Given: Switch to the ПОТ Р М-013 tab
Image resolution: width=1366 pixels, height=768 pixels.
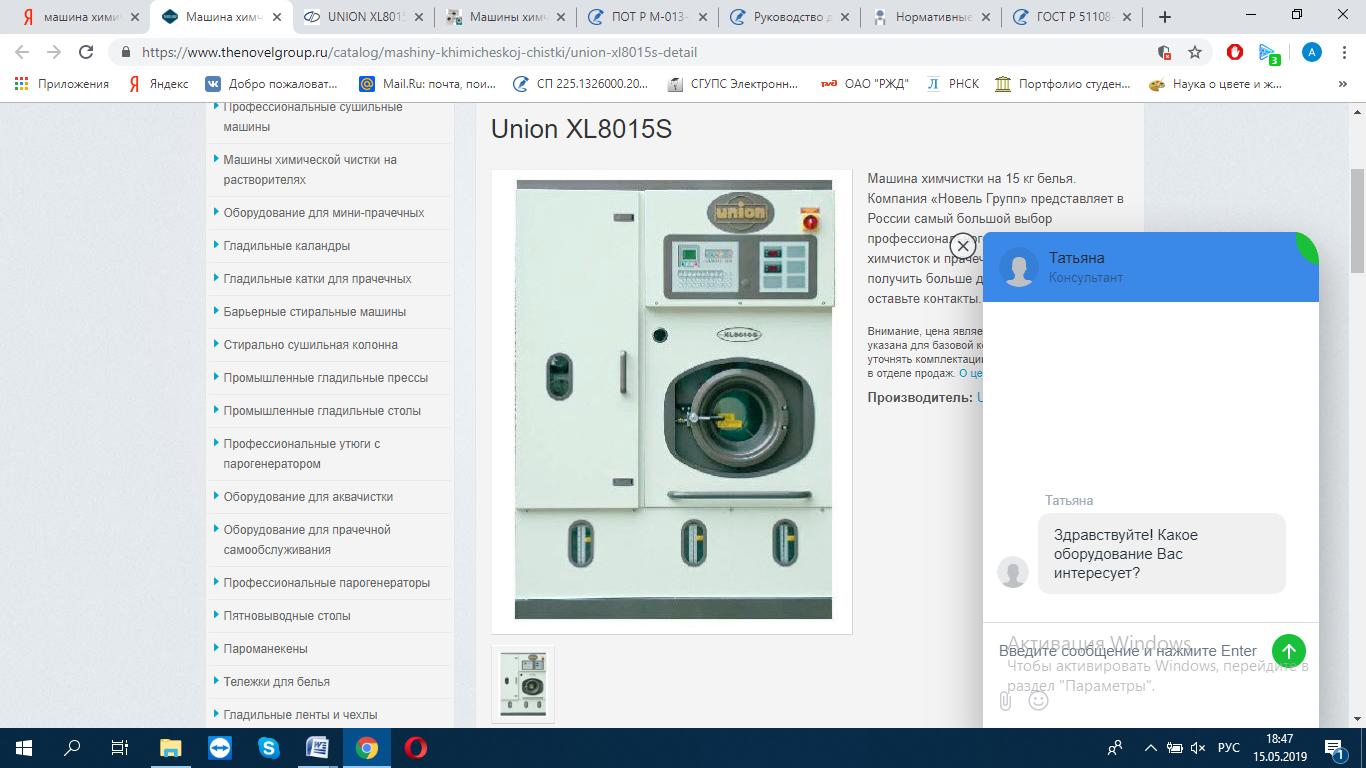Looking at the screenshot, I should tap(650, 17).
